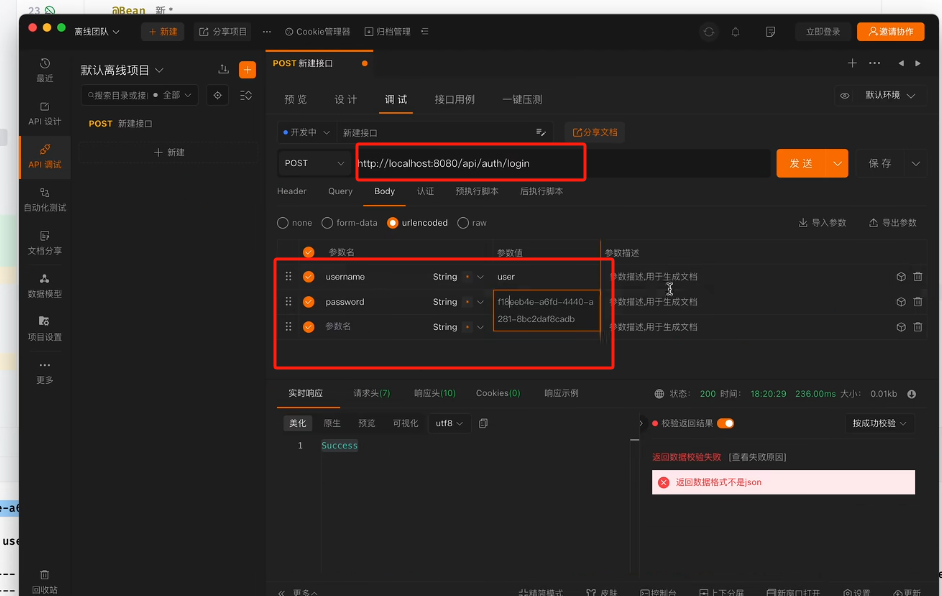Click the locate target icon next to the search box
Image resolution: width=942 pixels, height=596 pixels.
(217, 95)
